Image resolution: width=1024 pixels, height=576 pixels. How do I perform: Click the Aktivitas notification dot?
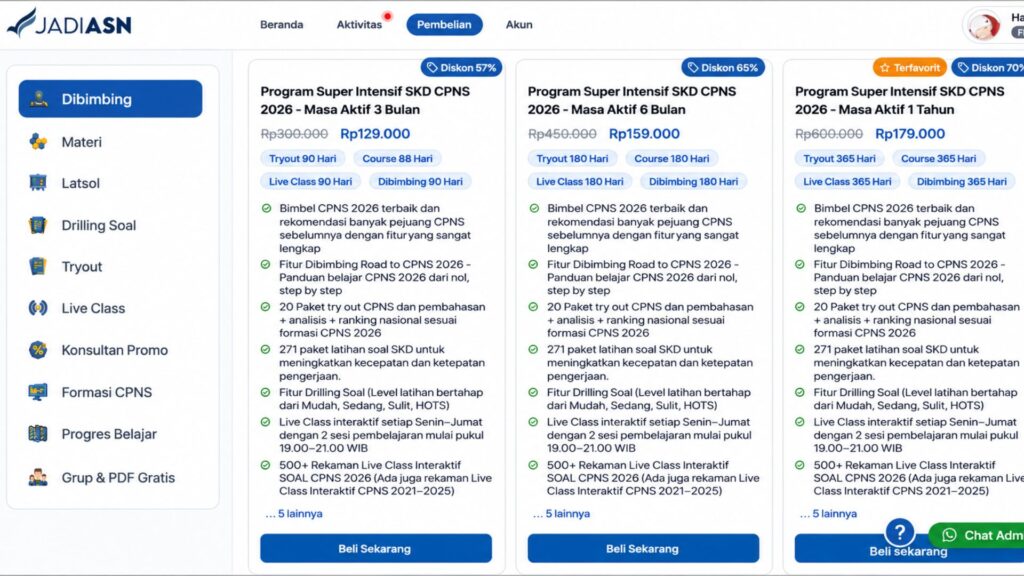(x=387, y=16)
